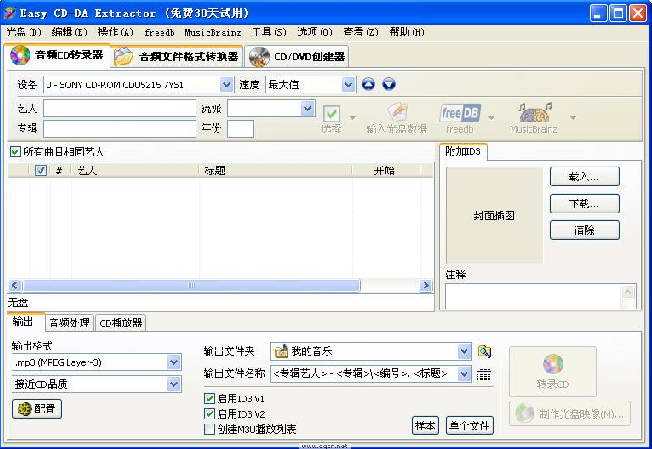The image size is (652, 449).
Task: Click the track list left scroll arrow
Action: click(x=15, y=286)
